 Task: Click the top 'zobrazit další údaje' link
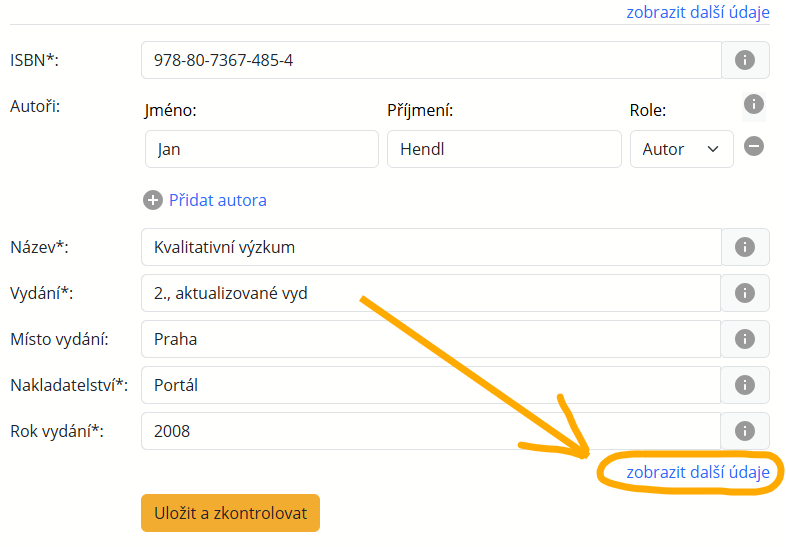[x=698, y=12]
